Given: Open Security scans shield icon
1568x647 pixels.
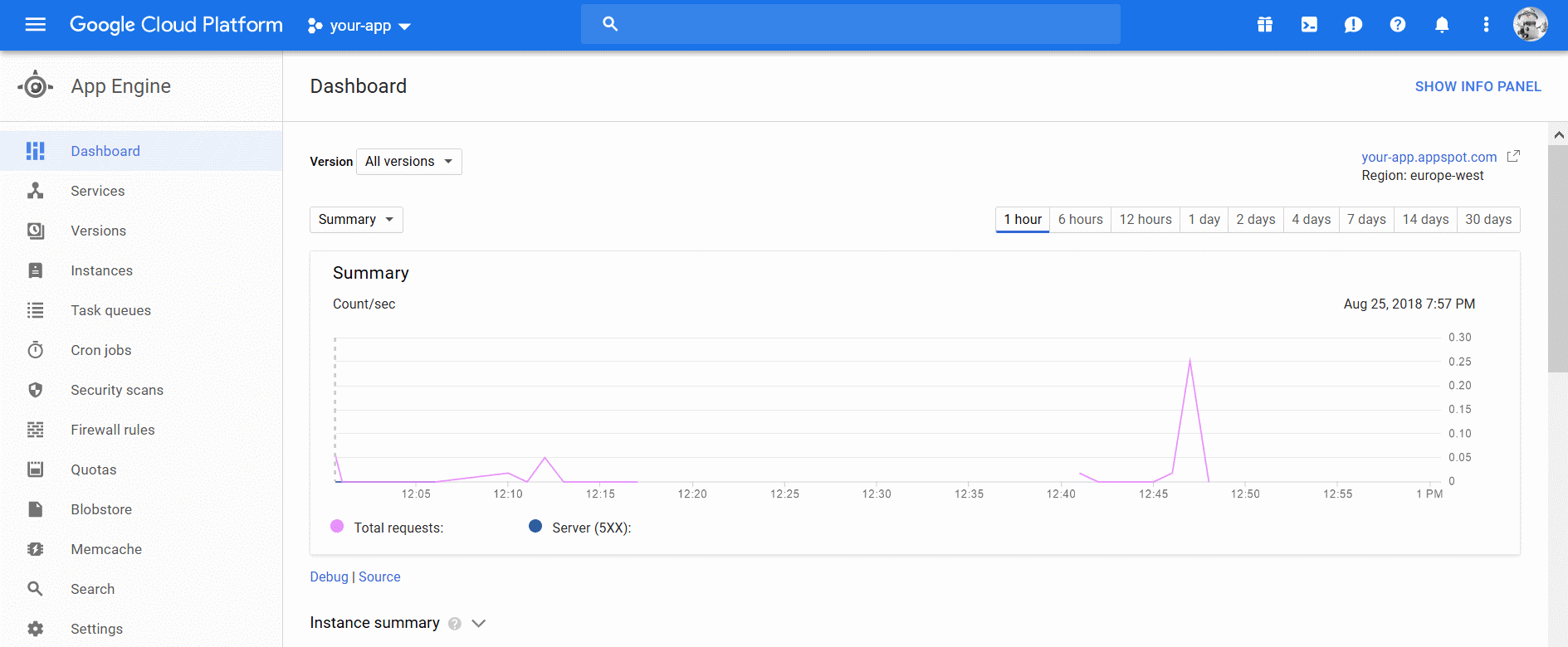Looking at the screenshot, I should tap(35, 390).
